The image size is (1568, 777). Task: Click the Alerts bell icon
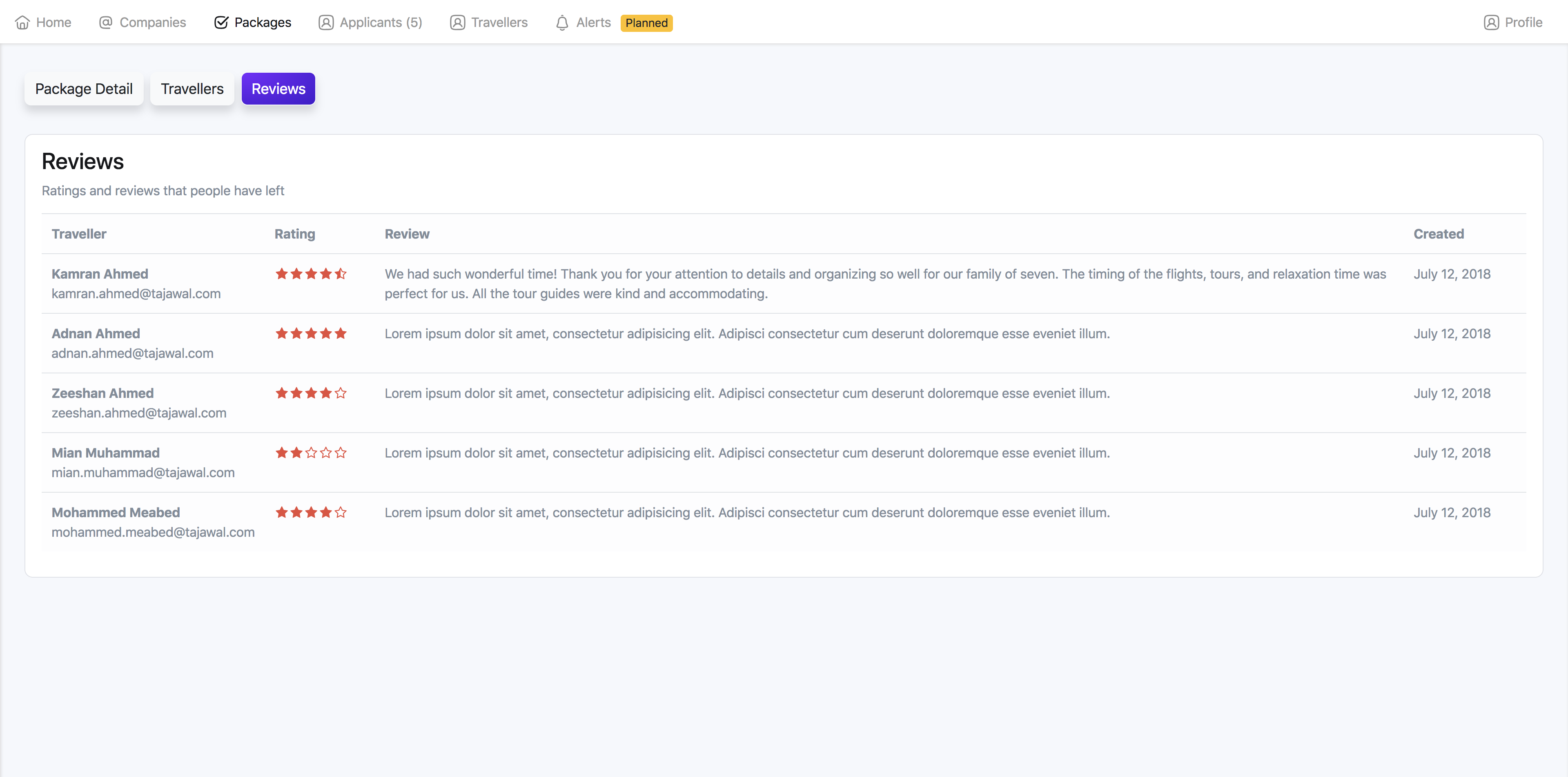562,22
